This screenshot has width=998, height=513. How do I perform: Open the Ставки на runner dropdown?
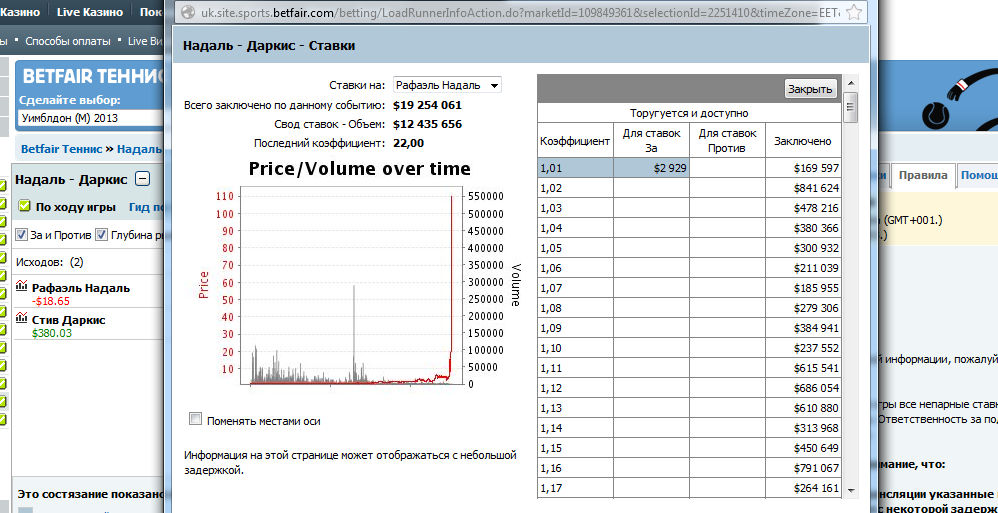[447, 85]
